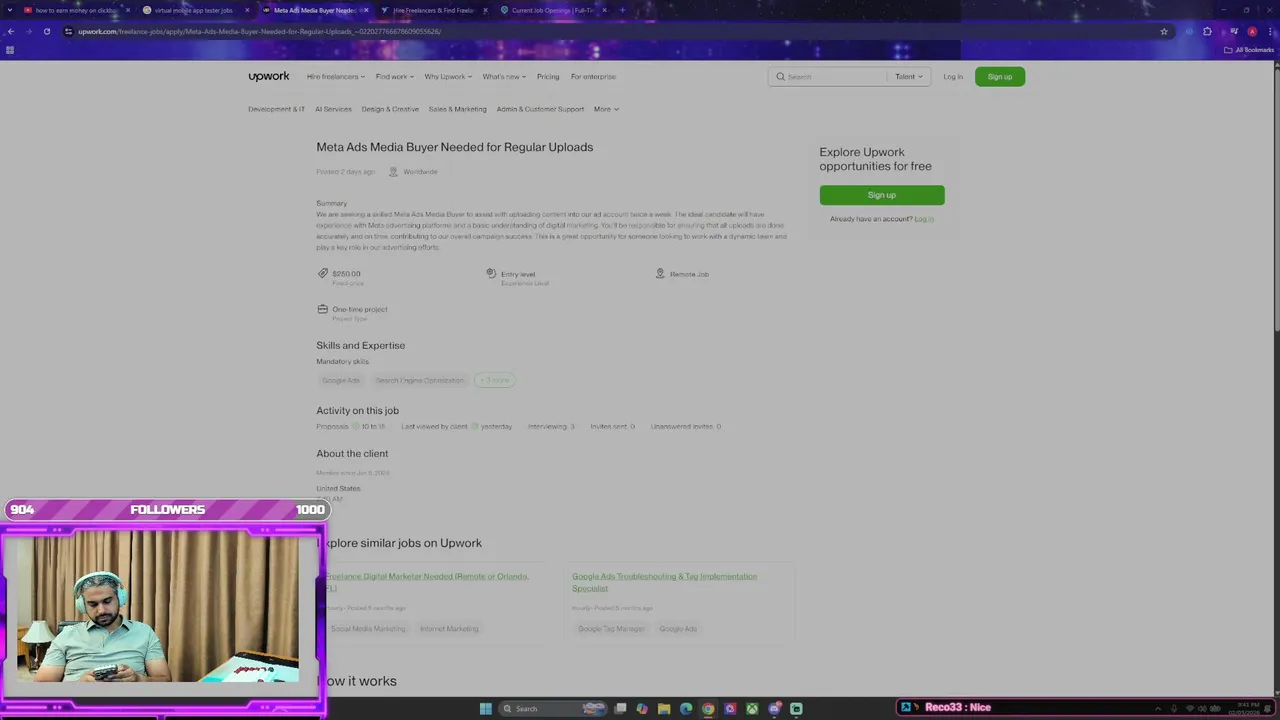Click the job title 'Meta Ads Media Buyer Needed'

coord(455,147)
